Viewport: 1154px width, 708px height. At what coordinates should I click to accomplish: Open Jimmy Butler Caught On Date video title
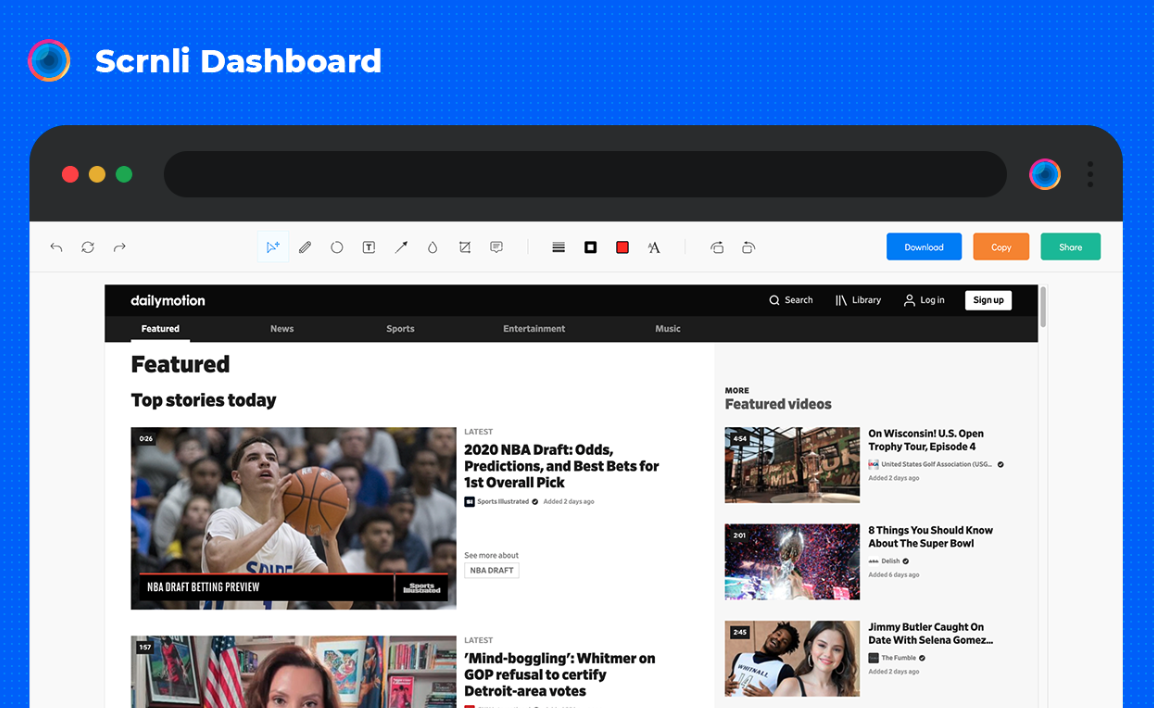pos(930,634)
